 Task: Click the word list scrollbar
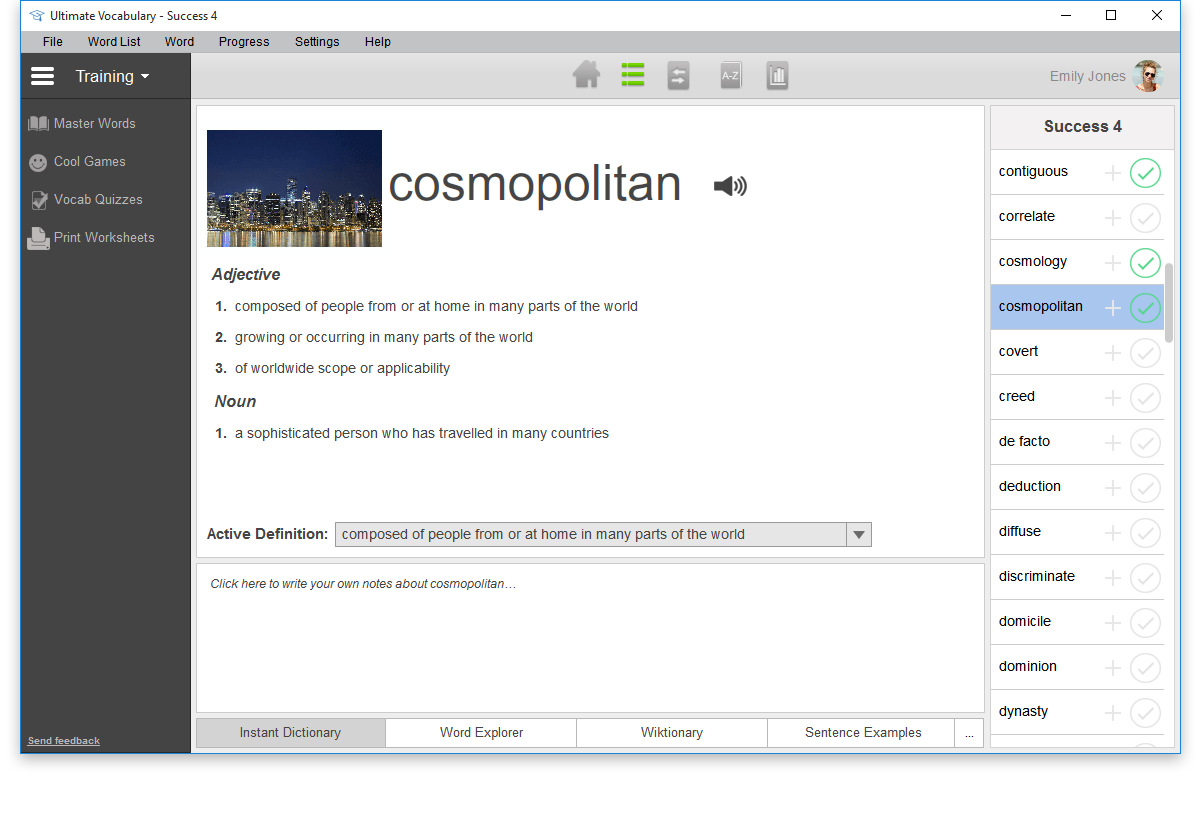(x=1169, y=302)
